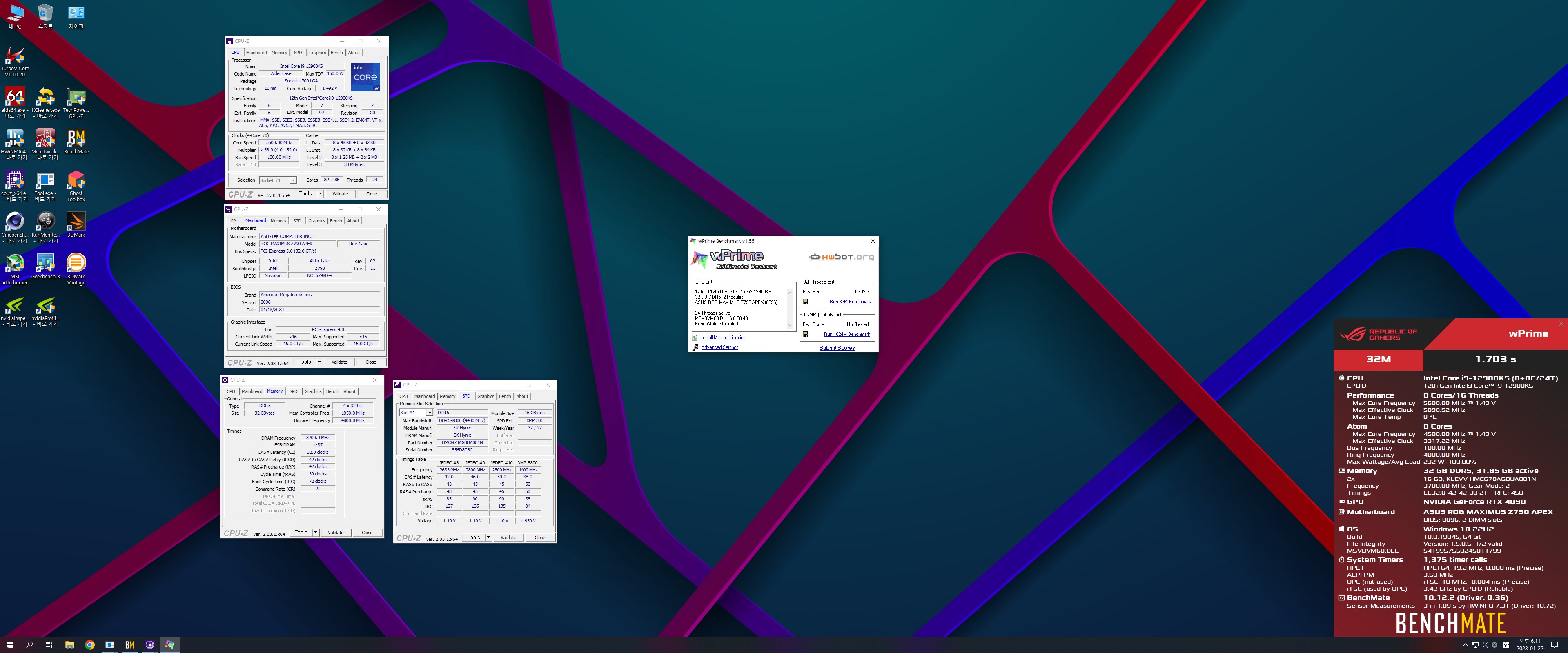1568x653 pixels.
Task: Open the MSI Afterburner desktop shortcut
Action: 15,269
